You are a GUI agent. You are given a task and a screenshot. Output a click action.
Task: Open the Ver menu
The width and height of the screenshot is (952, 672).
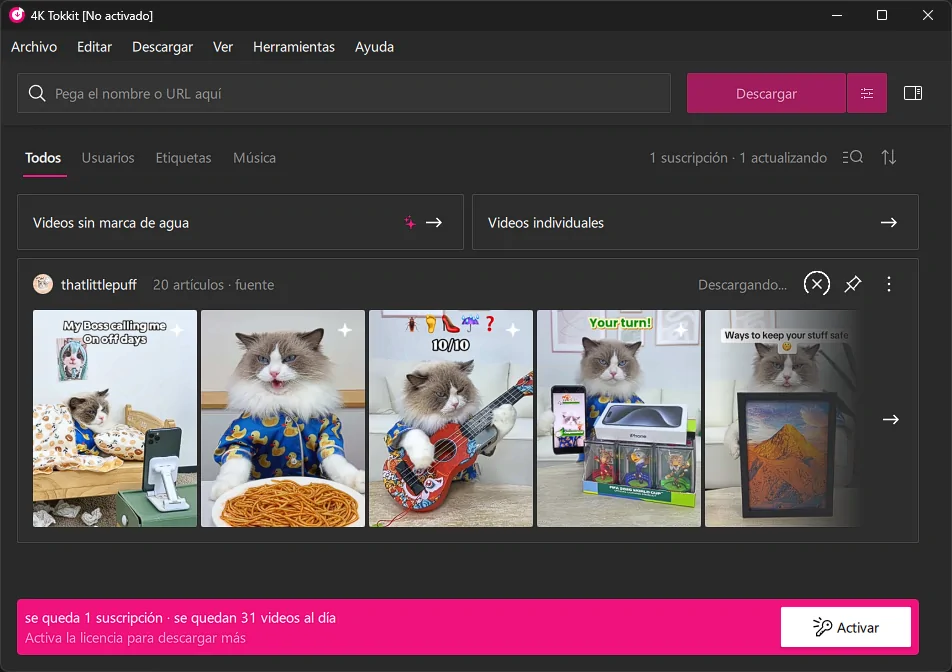click(x=223, y=47)
